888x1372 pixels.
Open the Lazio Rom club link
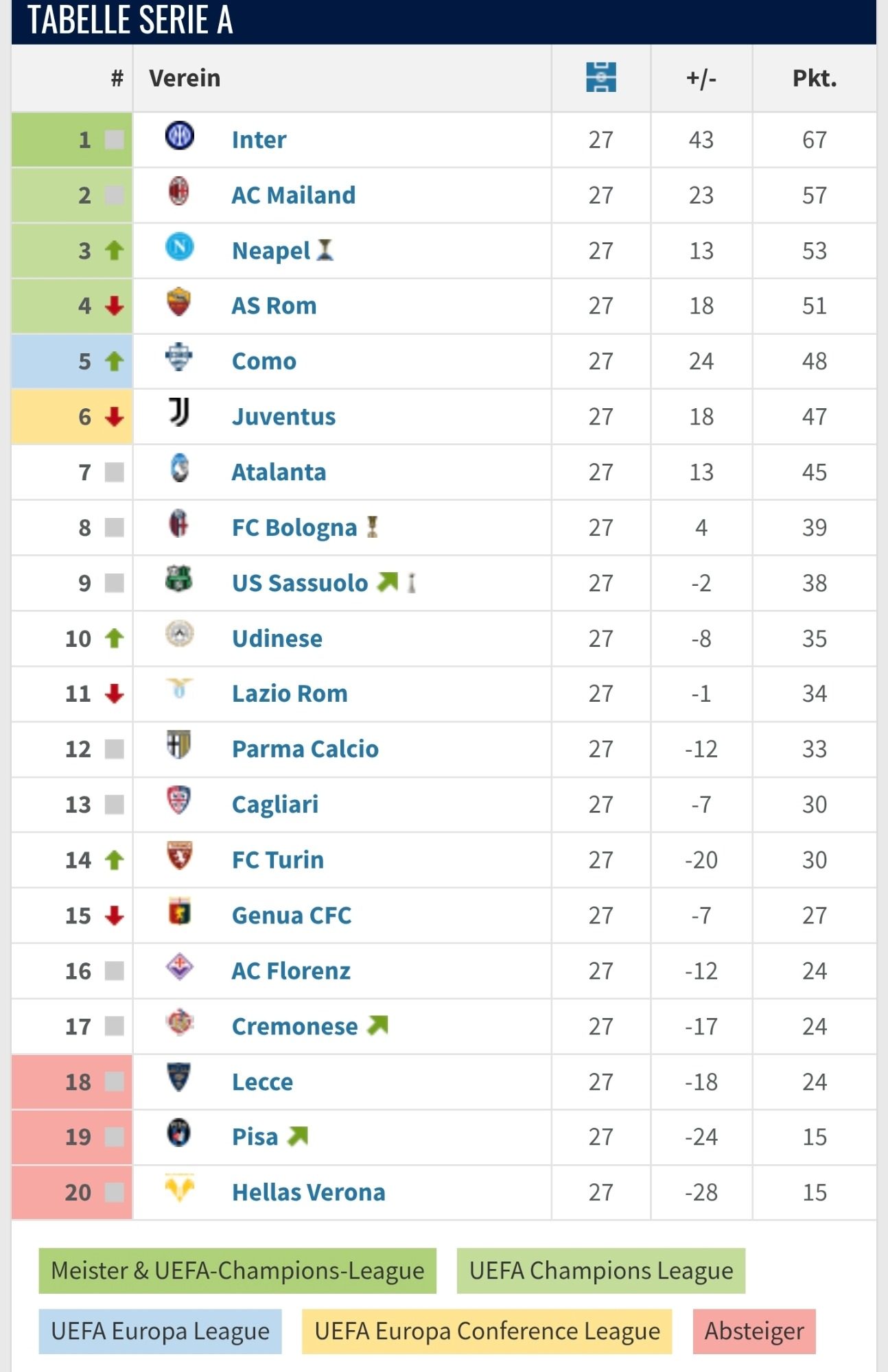pyautogui.click(x=290, y=694)
